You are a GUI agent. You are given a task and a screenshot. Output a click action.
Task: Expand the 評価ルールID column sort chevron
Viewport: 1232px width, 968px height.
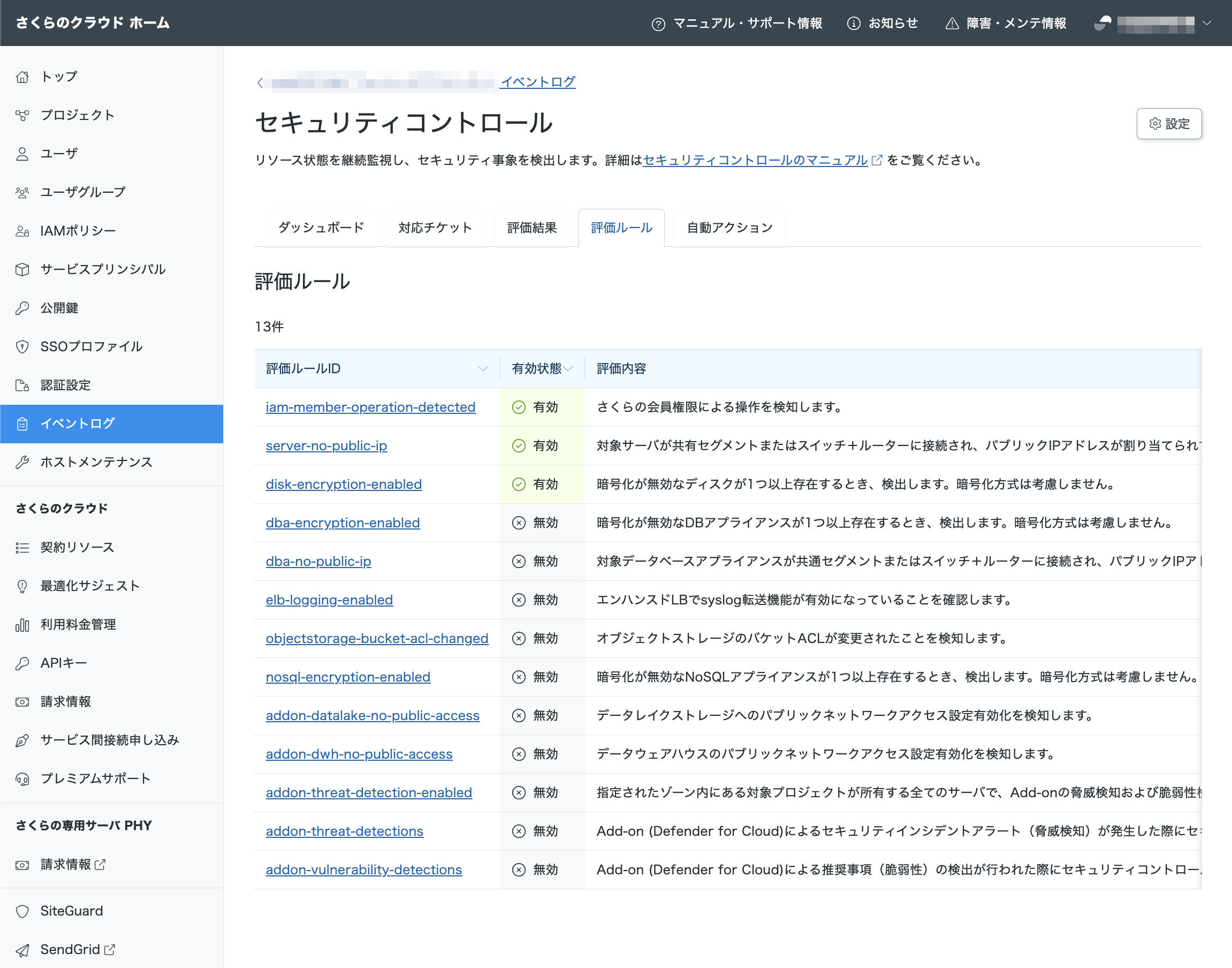click(483, 368)
